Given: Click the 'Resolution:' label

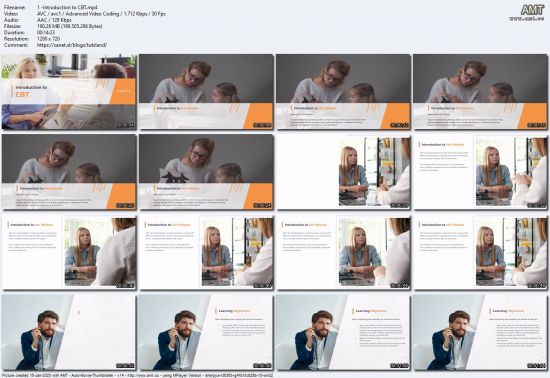Looking at the screenshot, I should pos(16,39).
